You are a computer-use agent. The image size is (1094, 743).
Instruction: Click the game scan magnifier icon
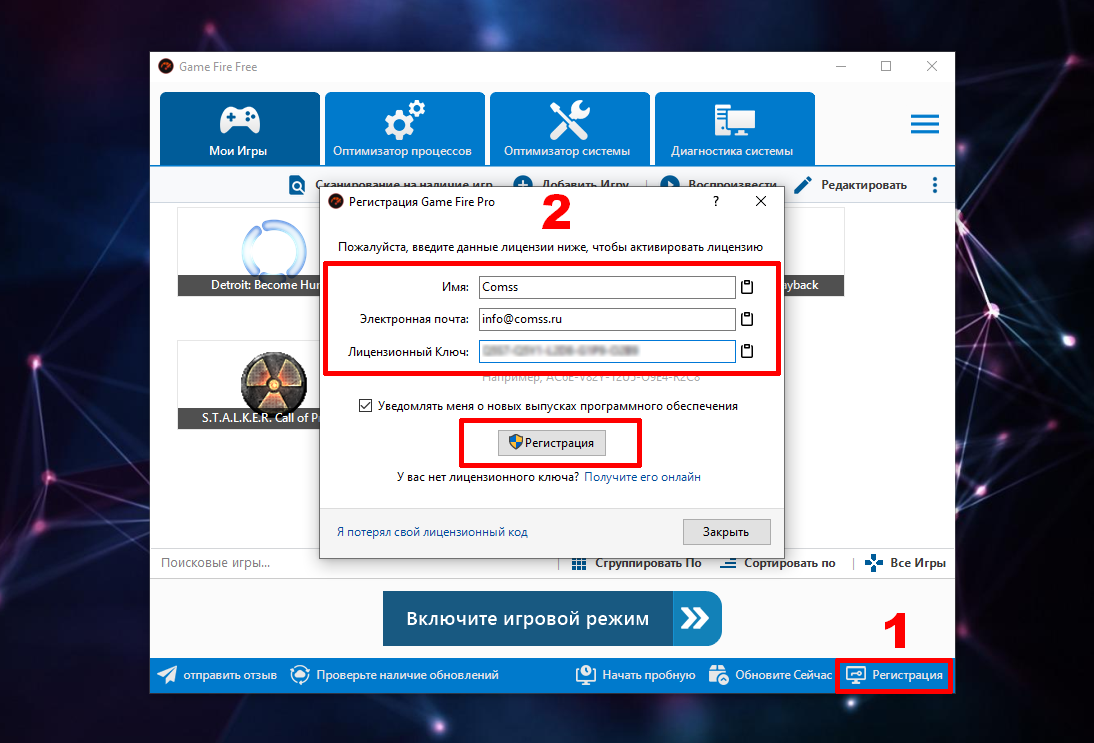(297, 186)
